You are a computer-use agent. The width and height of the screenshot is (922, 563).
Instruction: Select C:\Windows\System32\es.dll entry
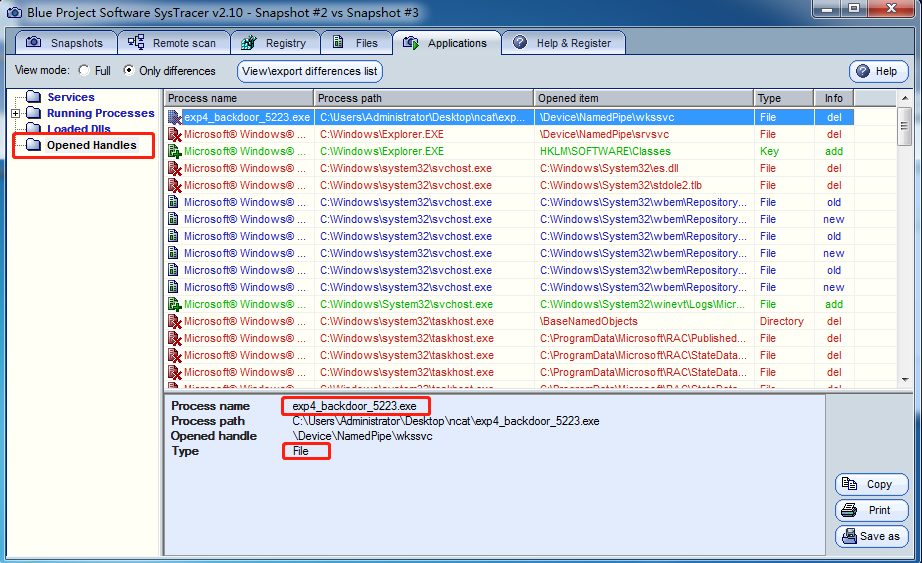(609, 168)
